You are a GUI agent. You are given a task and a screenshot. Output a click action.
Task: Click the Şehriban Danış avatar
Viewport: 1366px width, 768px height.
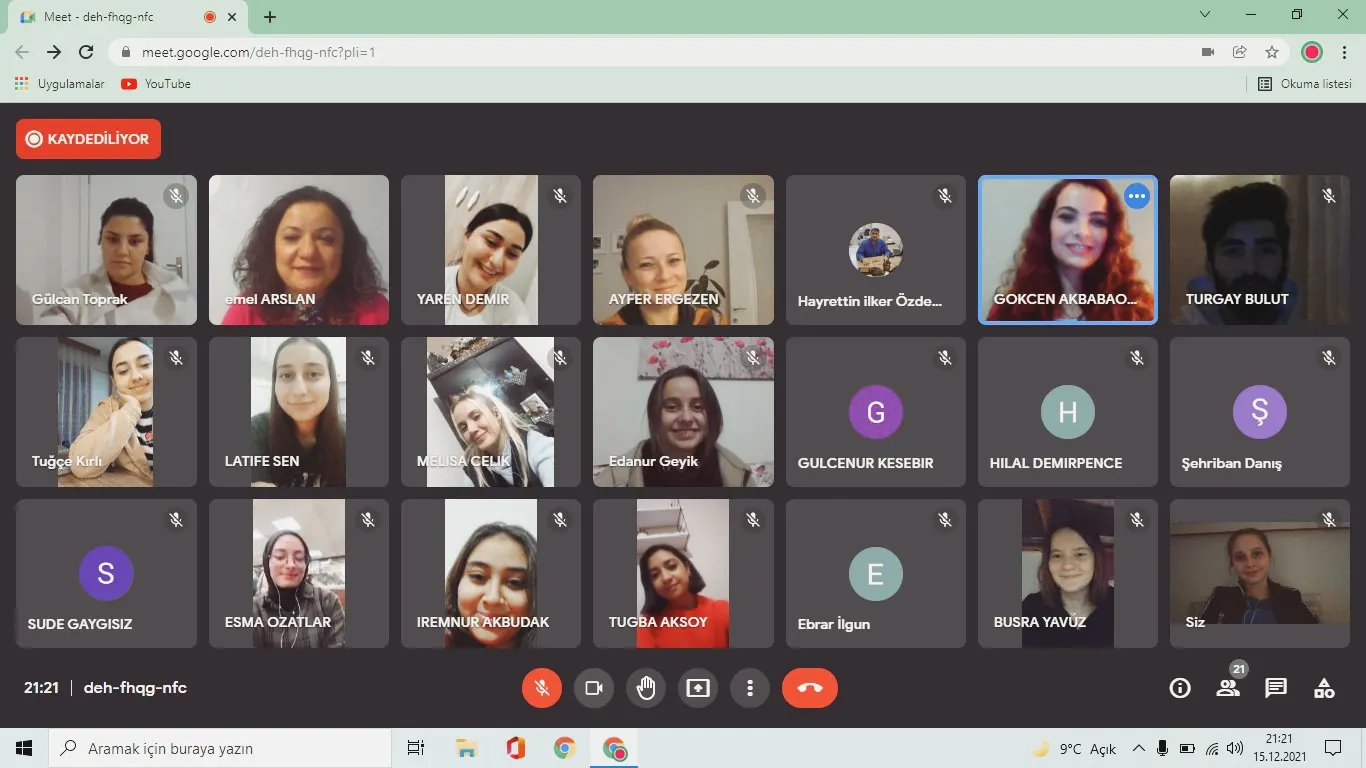(x=1260, y=412)
